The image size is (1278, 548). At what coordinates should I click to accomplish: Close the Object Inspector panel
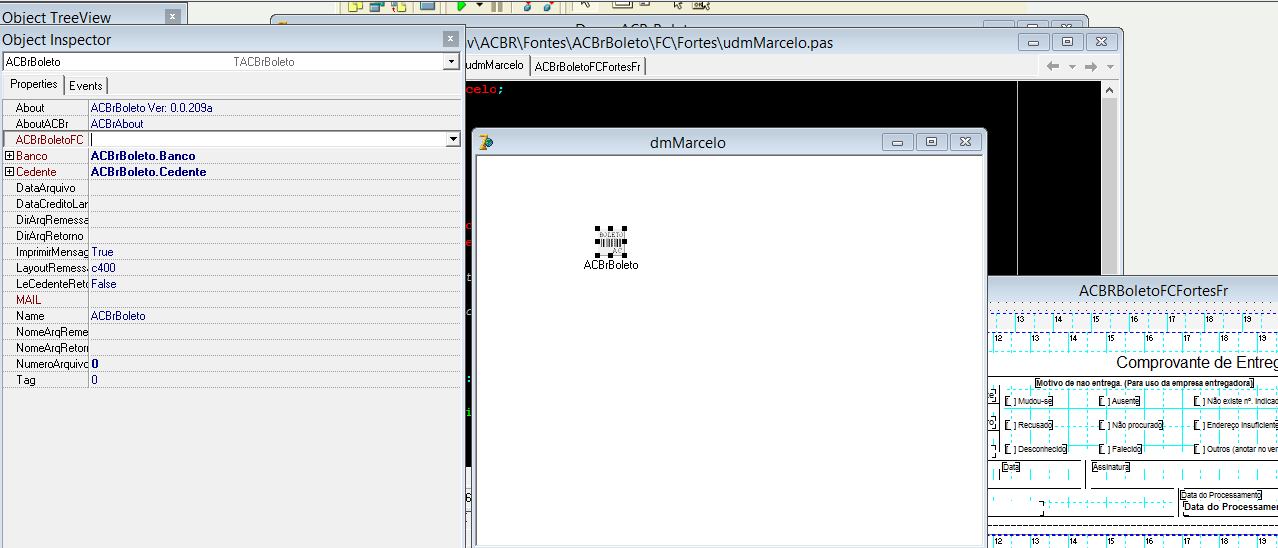coord(451,39)
